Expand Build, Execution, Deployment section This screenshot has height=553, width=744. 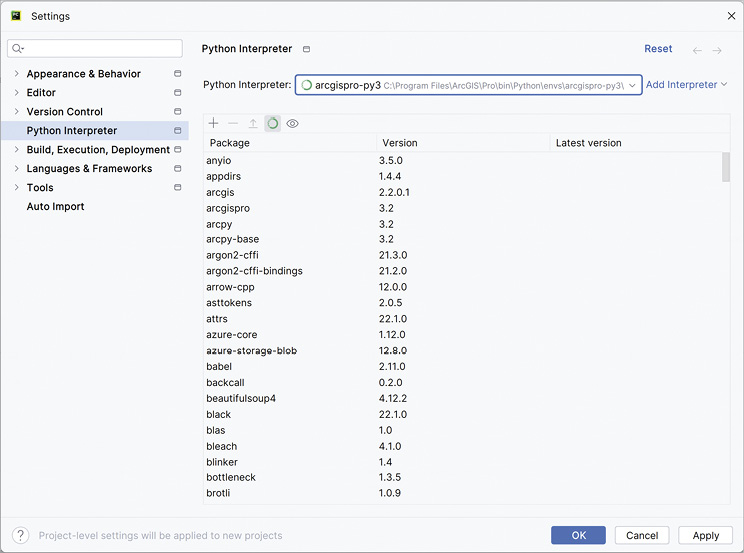pyautogui.click(x=17, y=150)
